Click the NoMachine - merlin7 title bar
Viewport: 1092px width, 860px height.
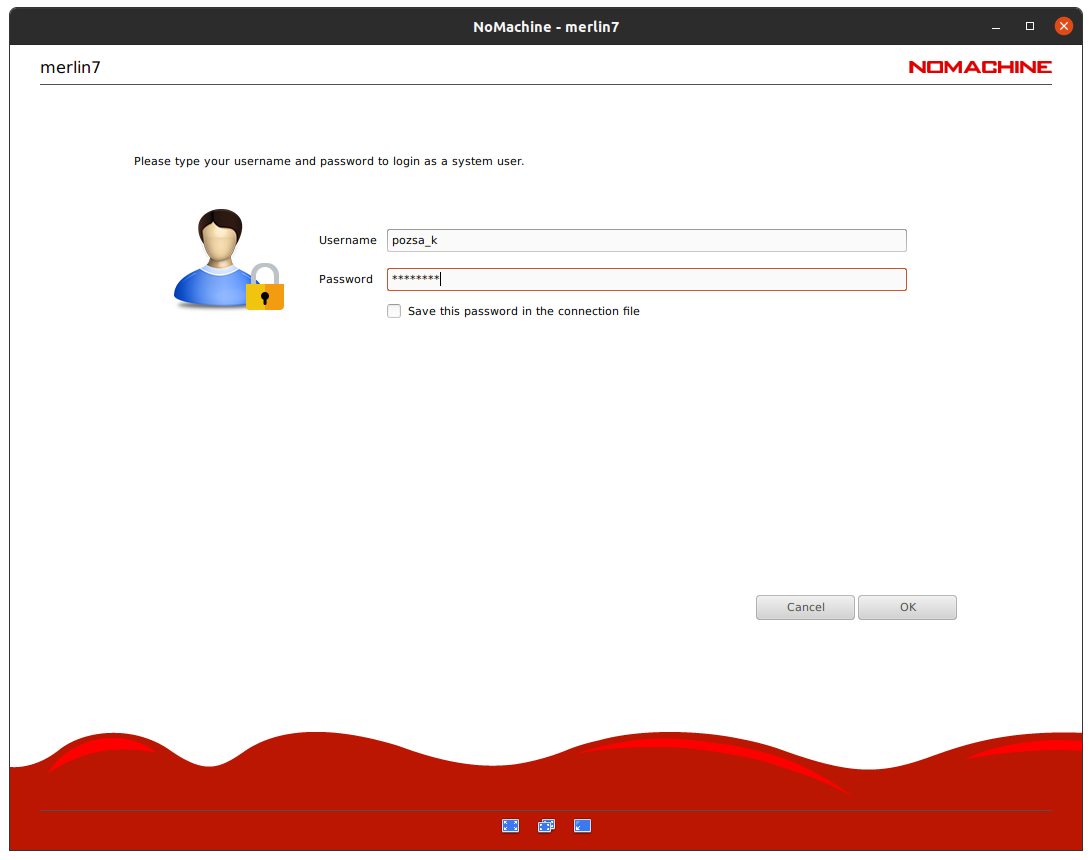click(x=546, y=26)
